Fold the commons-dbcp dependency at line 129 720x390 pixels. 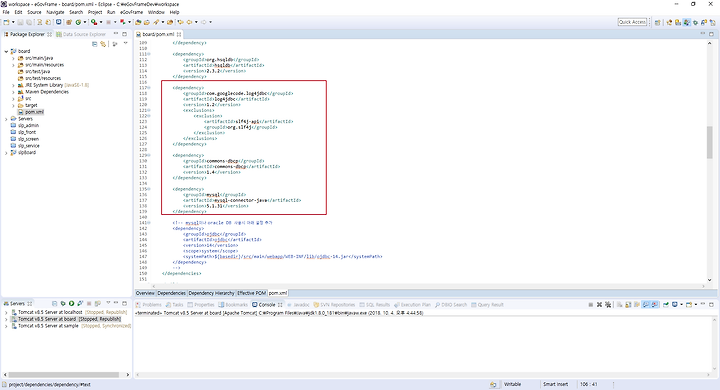[x=149, y=155]
